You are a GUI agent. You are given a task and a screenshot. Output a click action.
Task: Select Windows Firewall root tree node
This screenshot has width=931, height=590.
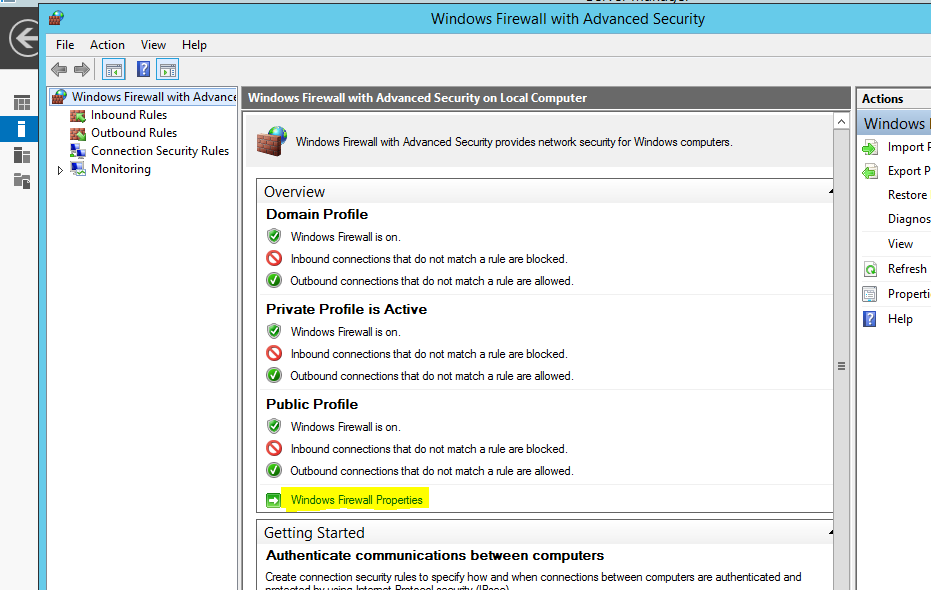click(x=154, y=97)
